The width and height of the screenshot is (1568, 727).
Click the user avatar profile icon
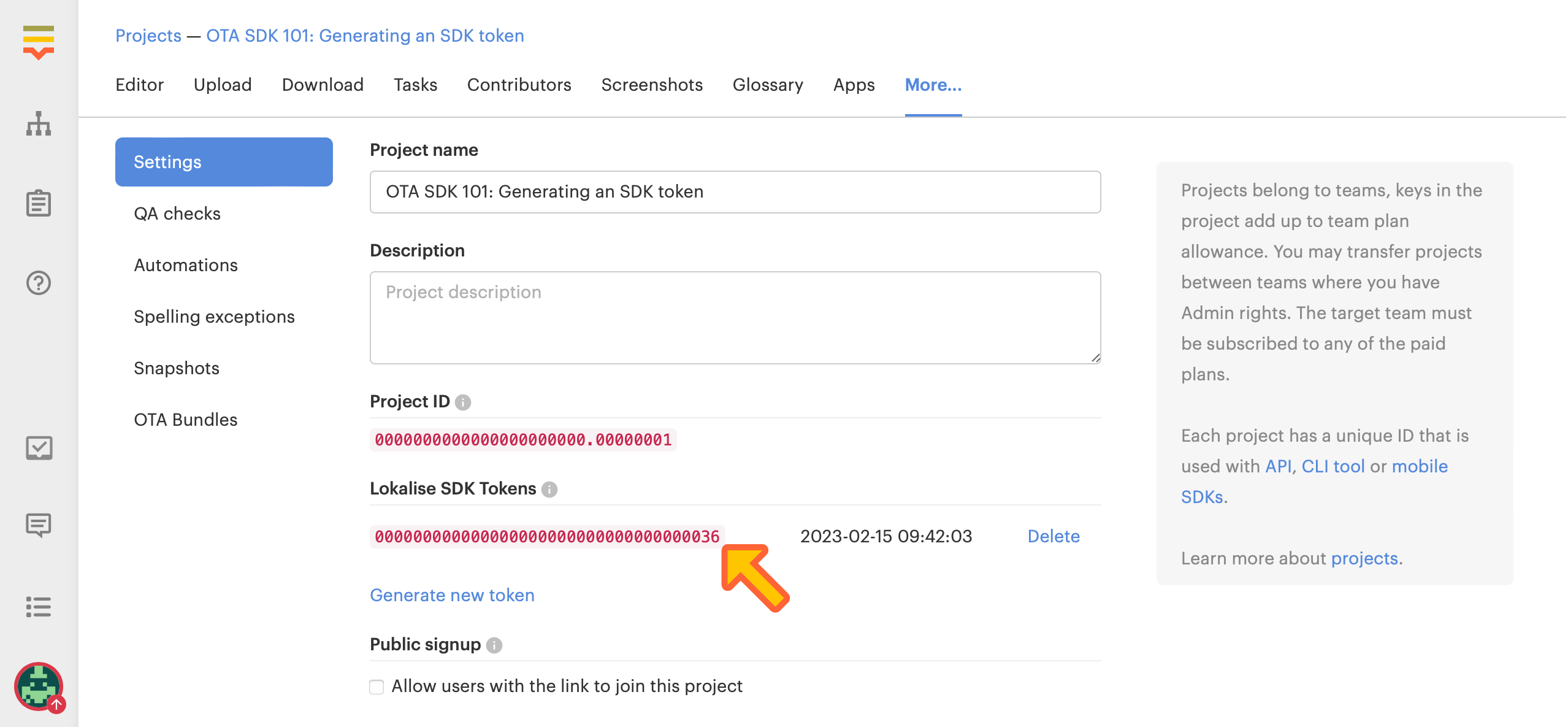[39, 687]
